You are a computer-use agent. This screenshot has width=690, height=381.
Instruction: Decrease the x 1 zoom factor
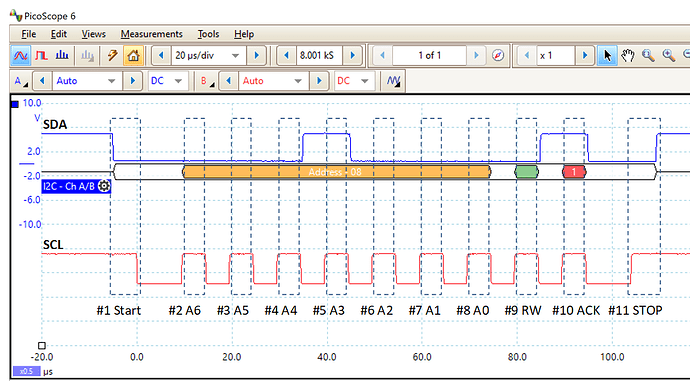pyautogui.click(x=526, y=55)
